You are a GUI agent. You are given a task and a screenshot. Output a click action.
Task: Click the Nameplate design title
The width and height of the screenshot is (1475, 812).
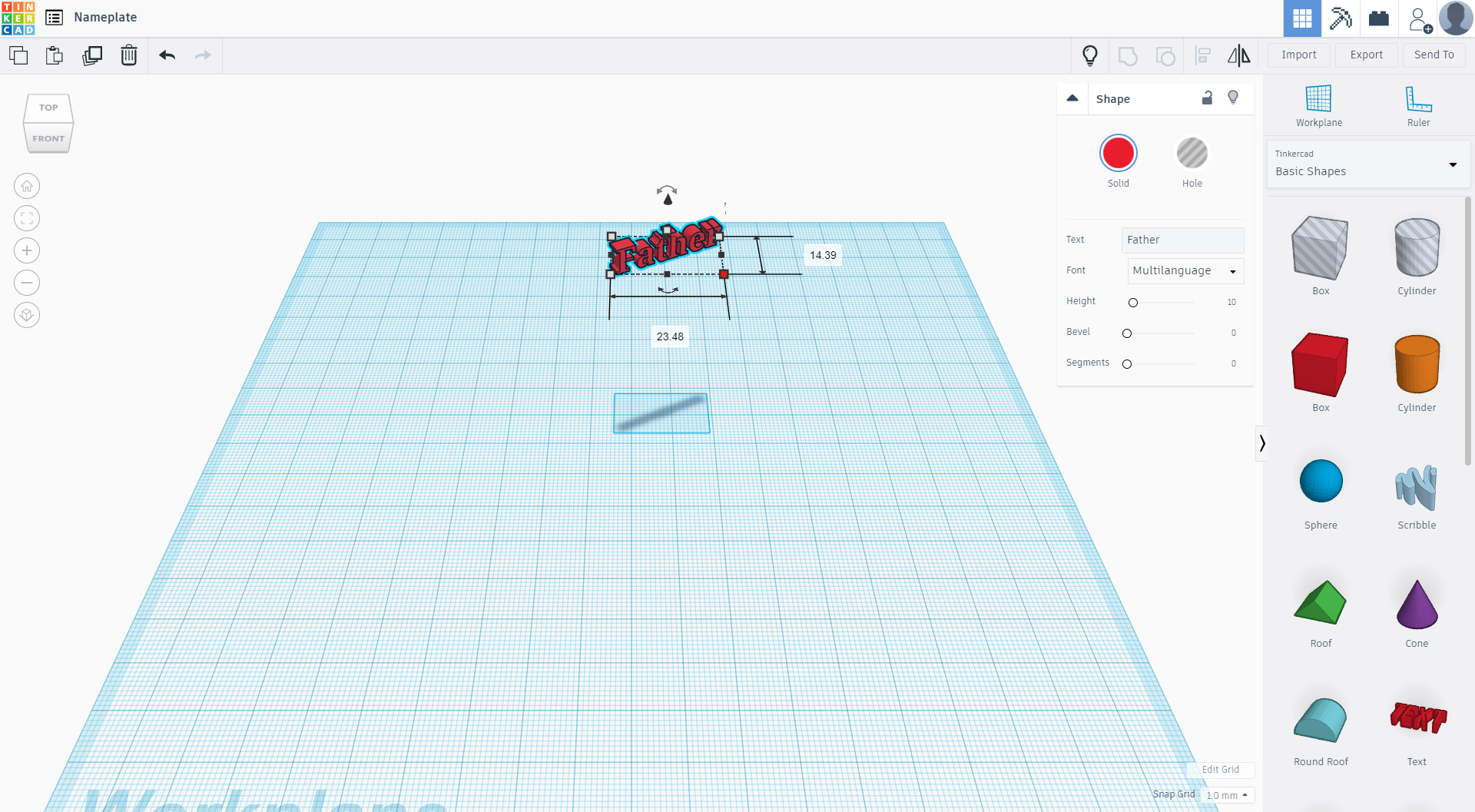[105, 17]
